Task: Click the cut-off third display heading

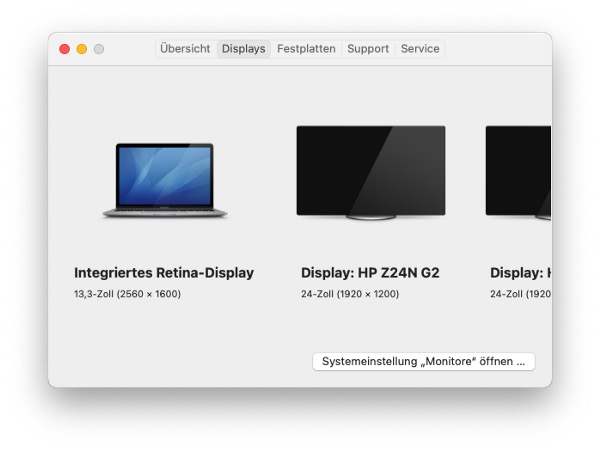Action: (520, 273)
